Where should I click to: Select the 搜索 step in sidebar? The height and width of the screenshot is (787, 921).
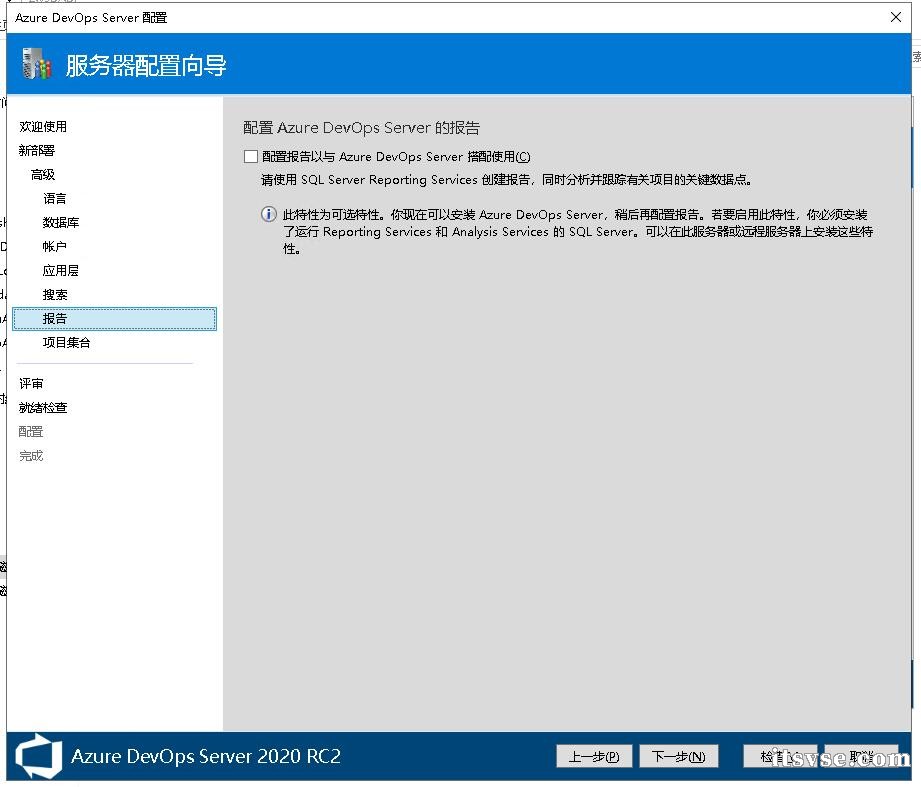[x=55, y=295]
